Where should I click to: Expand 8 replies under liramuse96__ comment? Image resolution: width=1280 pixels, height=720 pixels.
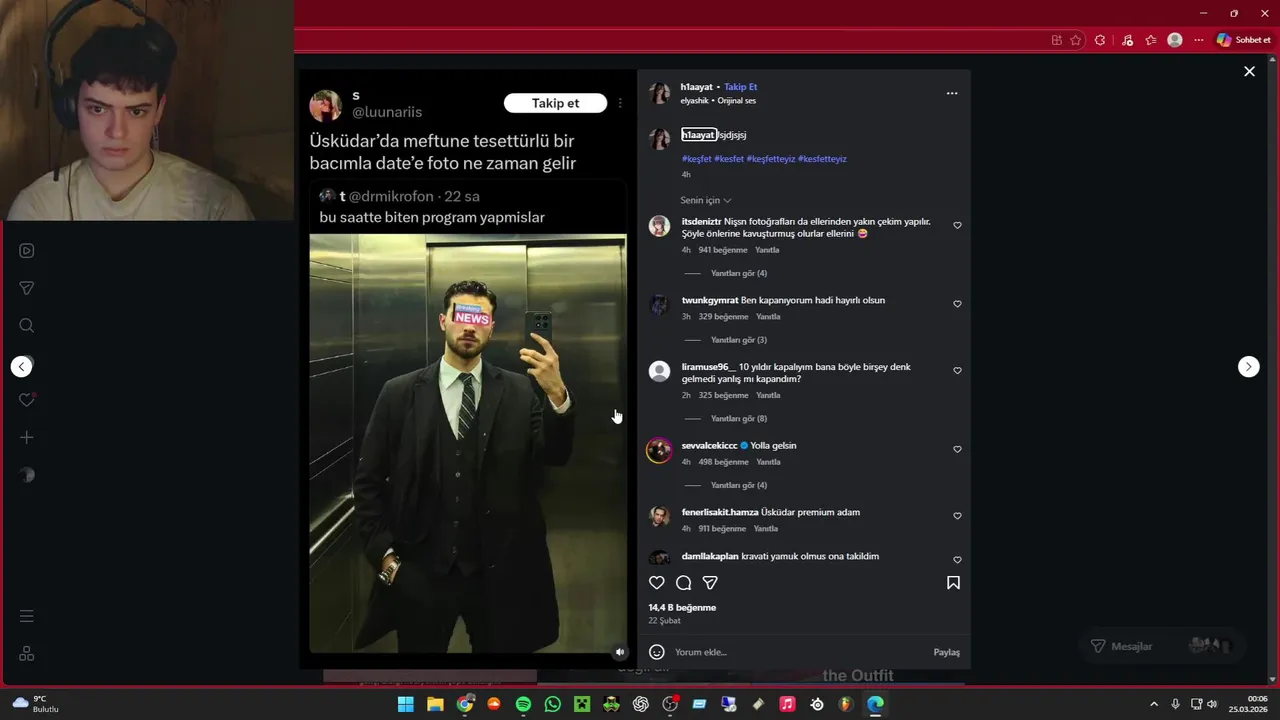pyautogui.click(x=739, y=419)
